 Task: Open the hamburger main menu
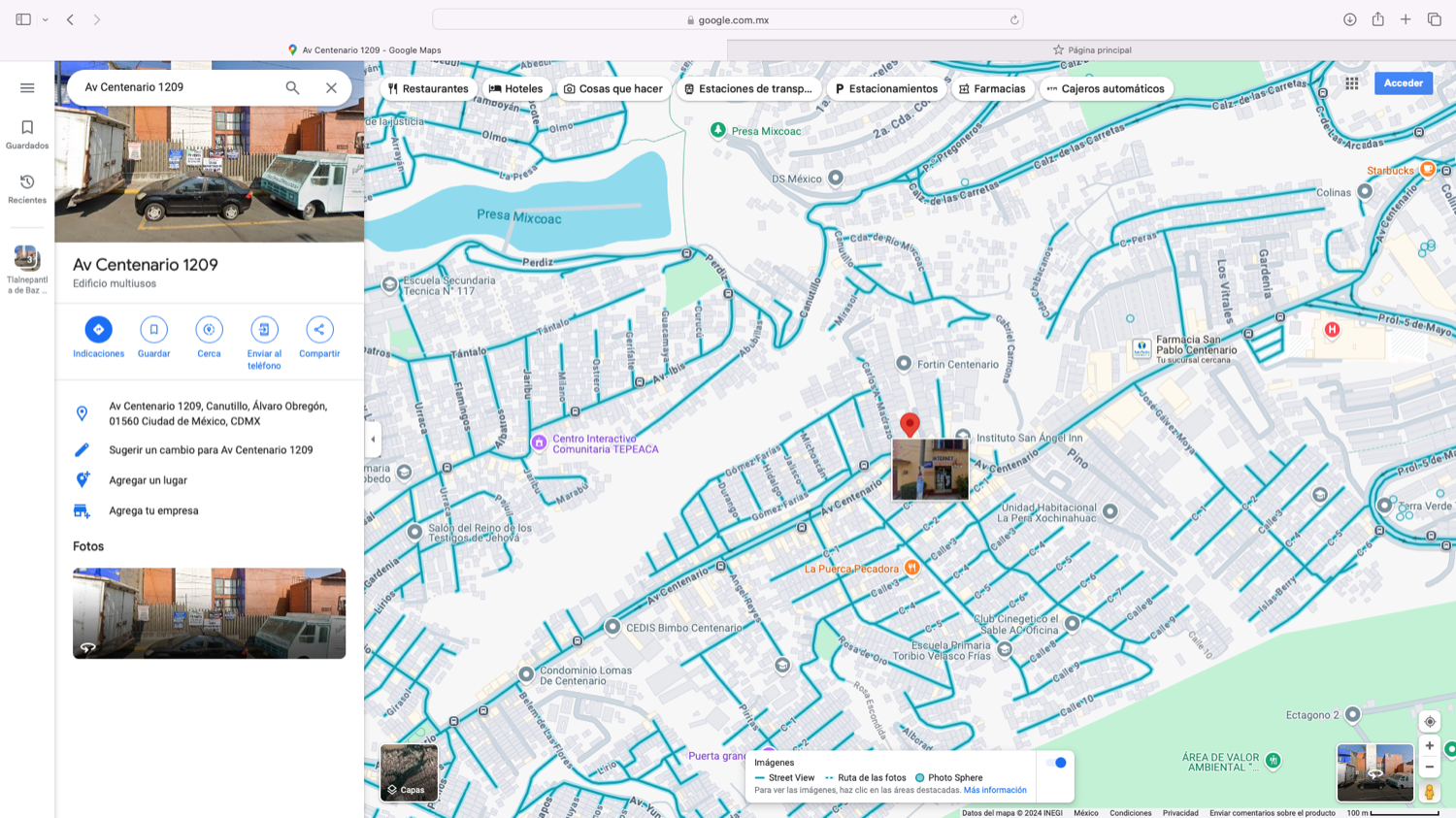tap(27, 87)
